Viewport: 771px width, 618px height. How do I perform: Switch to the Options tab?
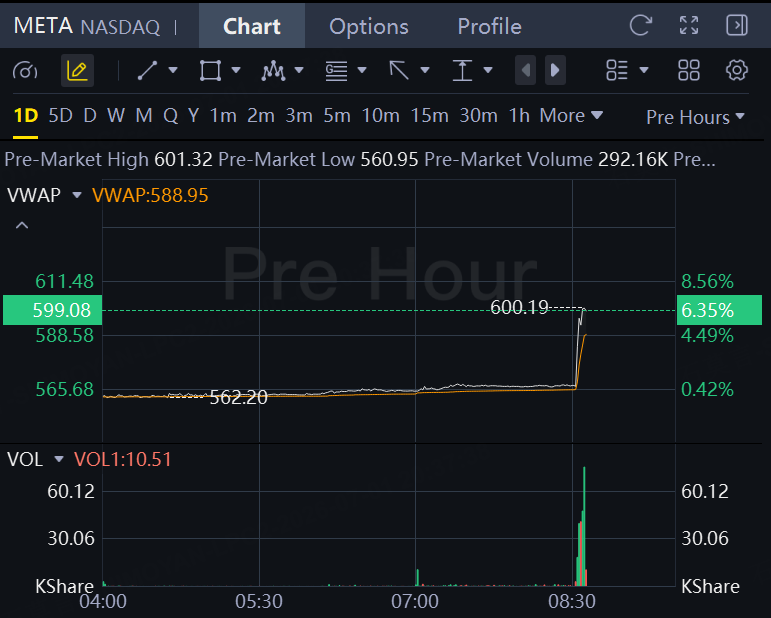click(369, 26)
